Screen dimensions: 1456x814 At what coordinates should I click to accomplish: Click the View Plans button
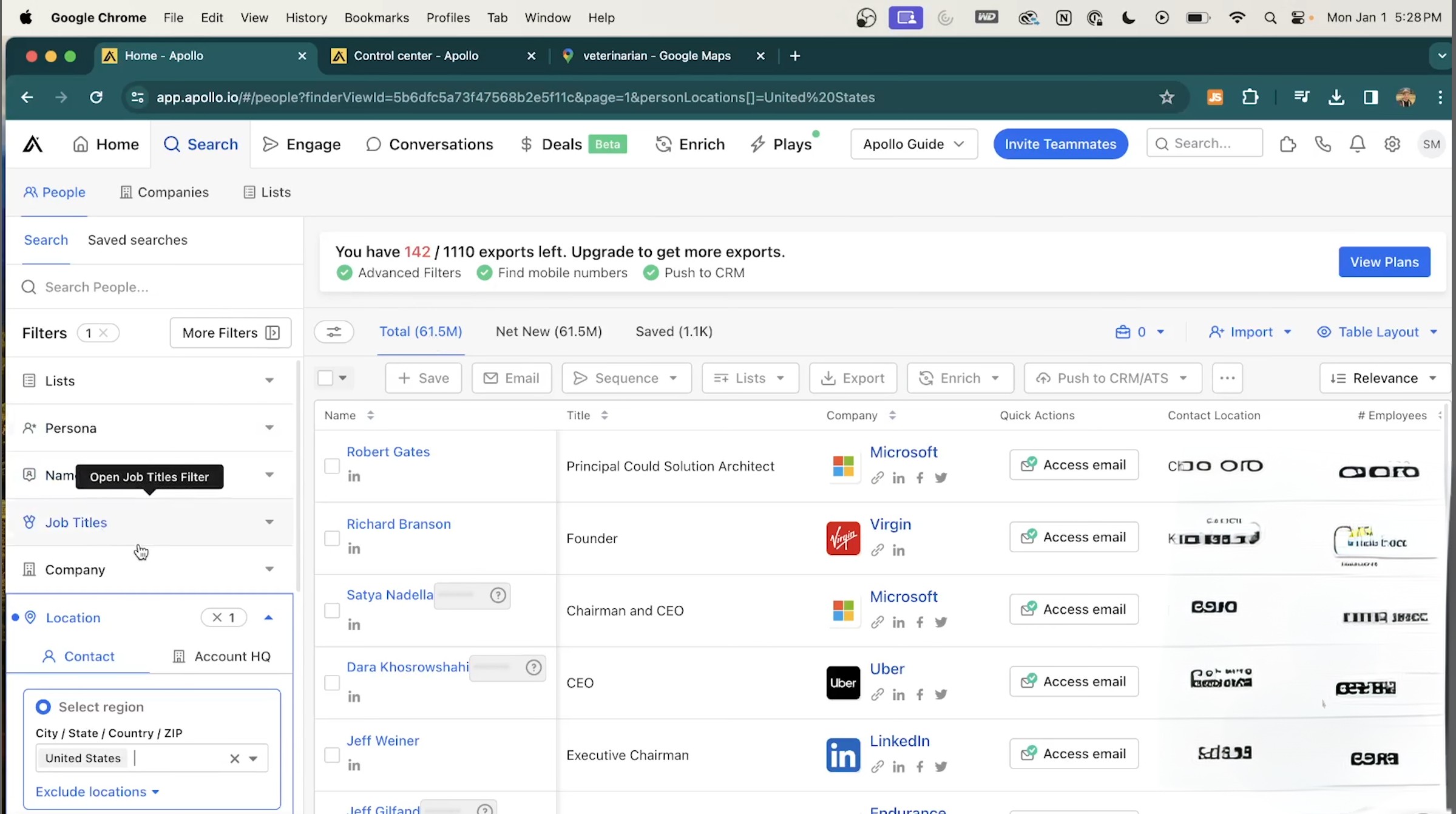tap(1384, 262)
